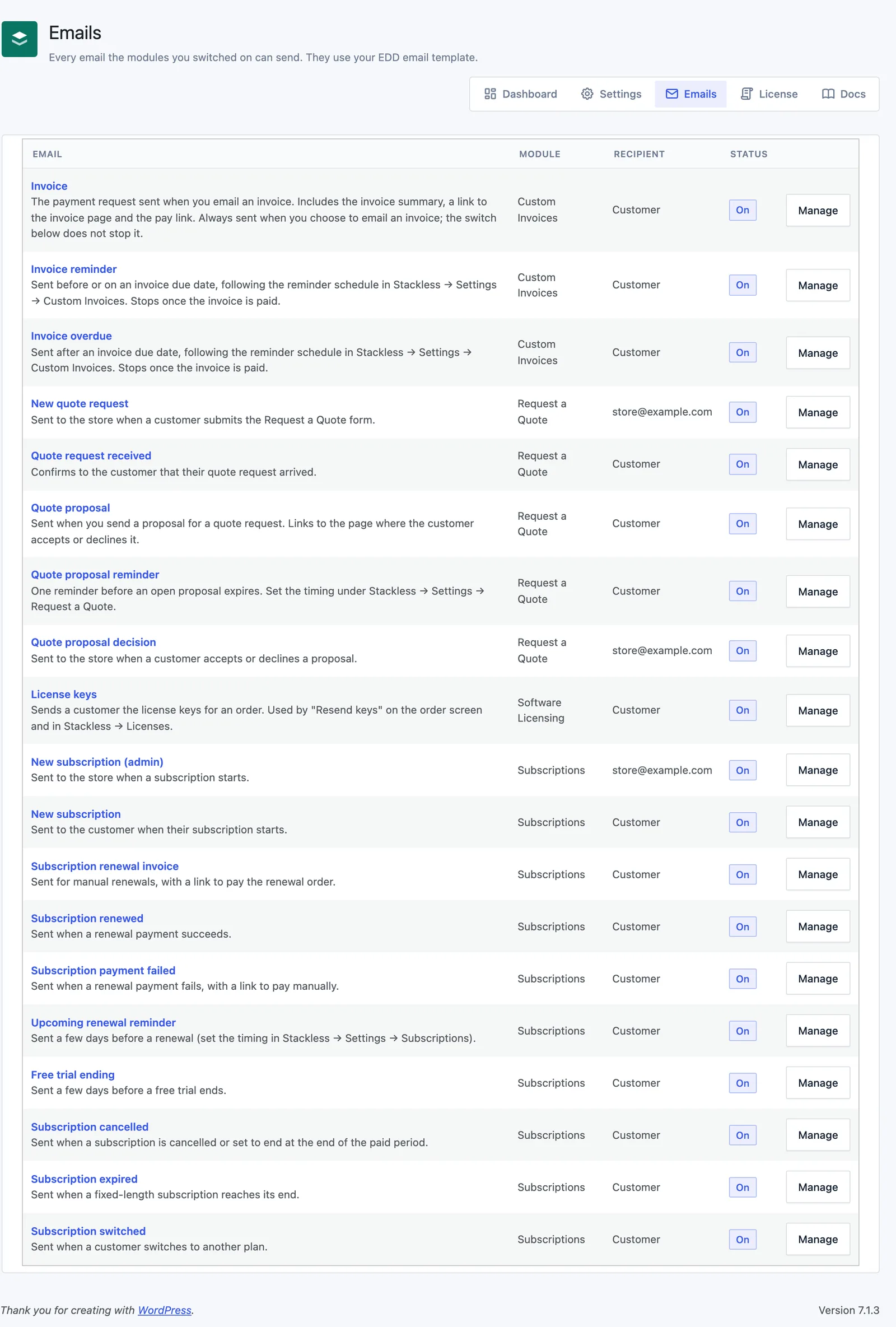Open the Upcoming renewal reminder link

click(x=103, y=1023)
